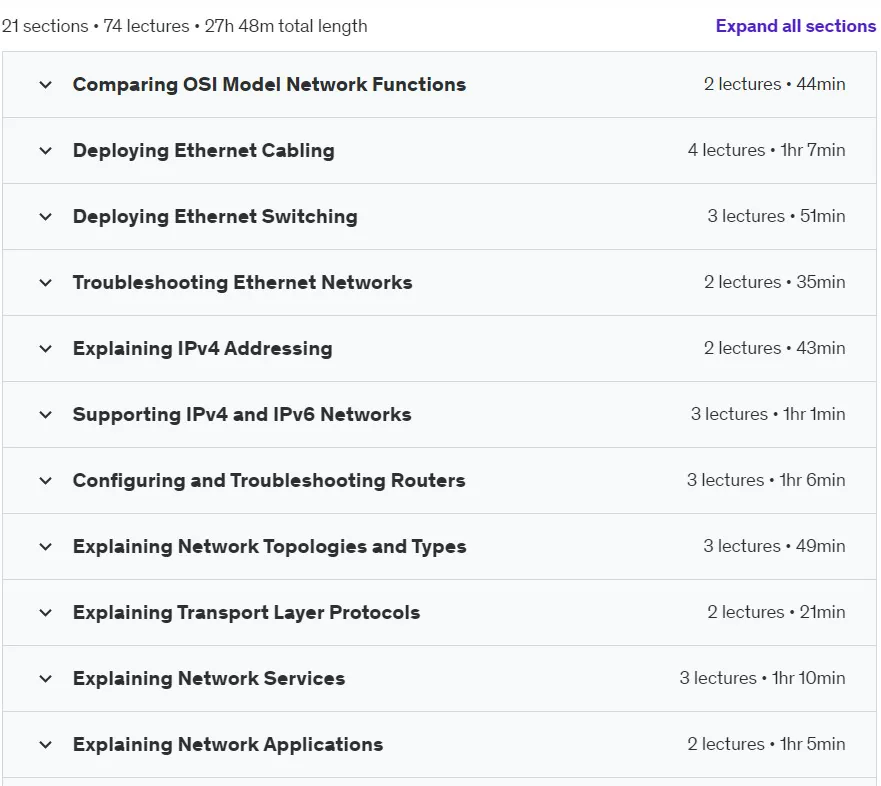The width and height of the screenshot is (881, 786).
Task: Click the Expand all sections link
Action: 796,26
